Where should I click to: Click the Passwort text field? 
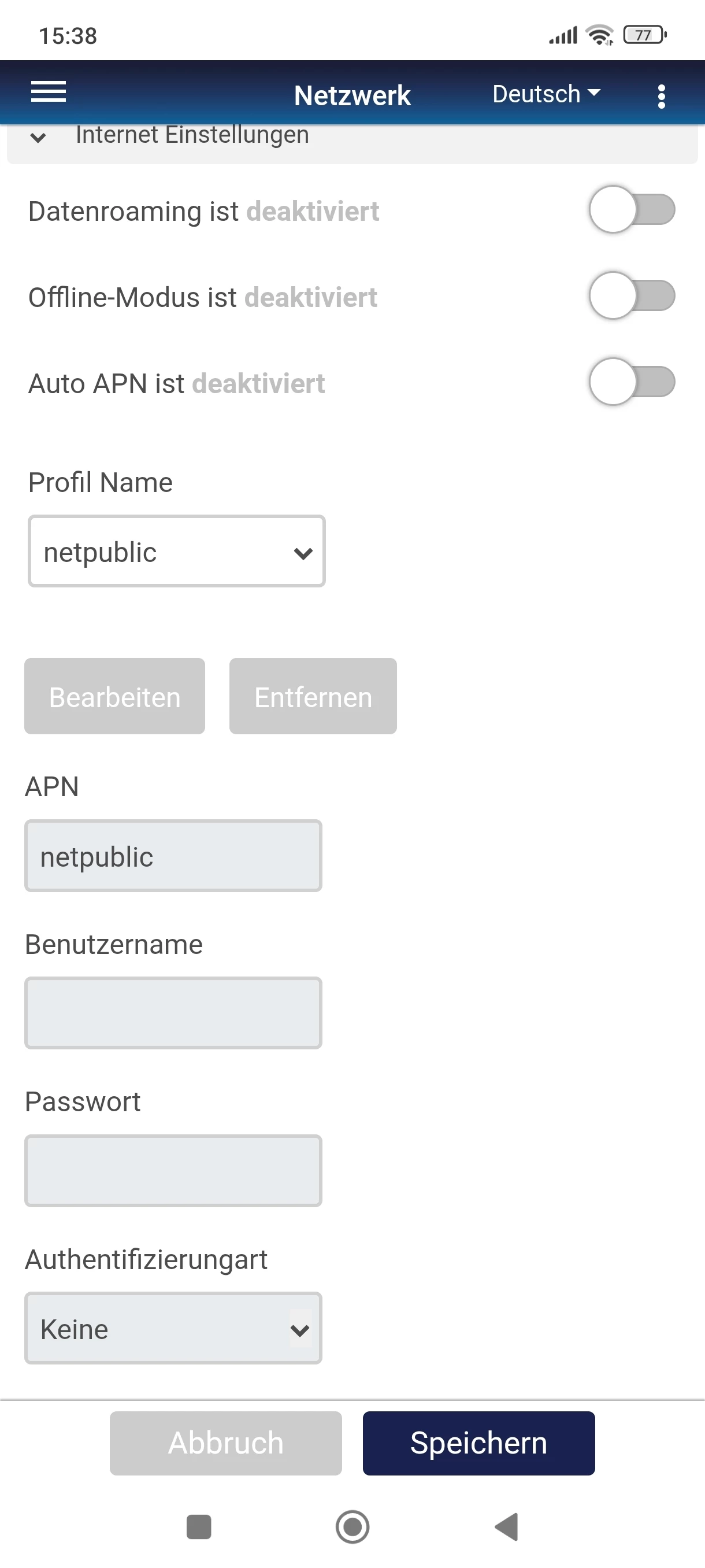click(173, 1170)
